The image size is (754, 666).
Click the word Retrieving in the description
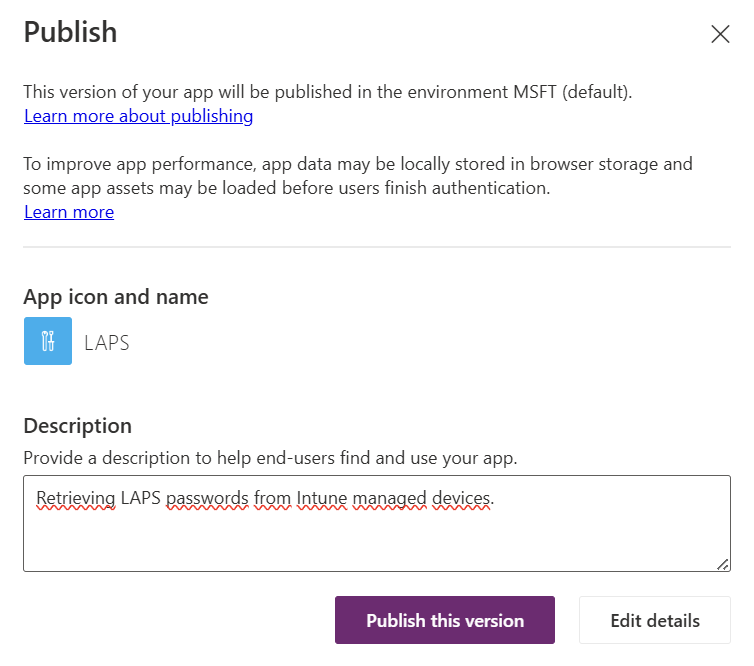point(76,497)
